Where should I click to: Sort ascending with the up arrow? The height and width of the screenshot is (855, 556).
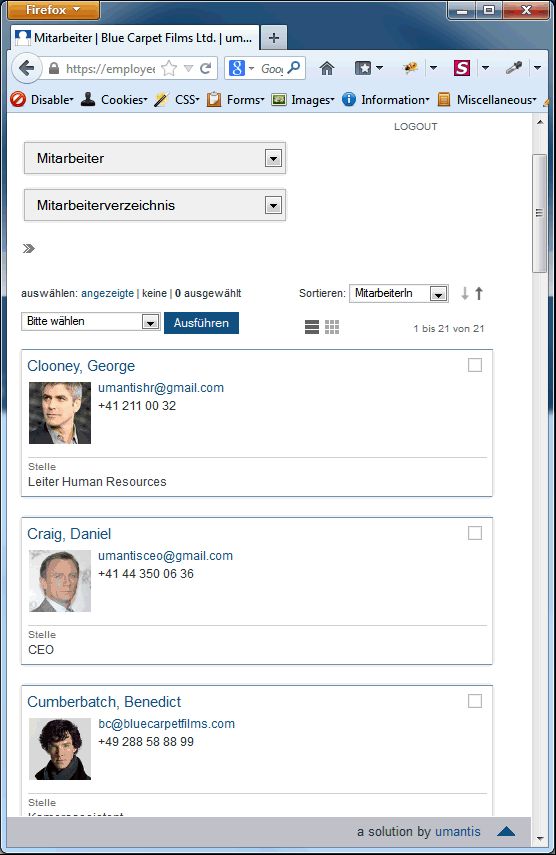click(x=479, y=293)
